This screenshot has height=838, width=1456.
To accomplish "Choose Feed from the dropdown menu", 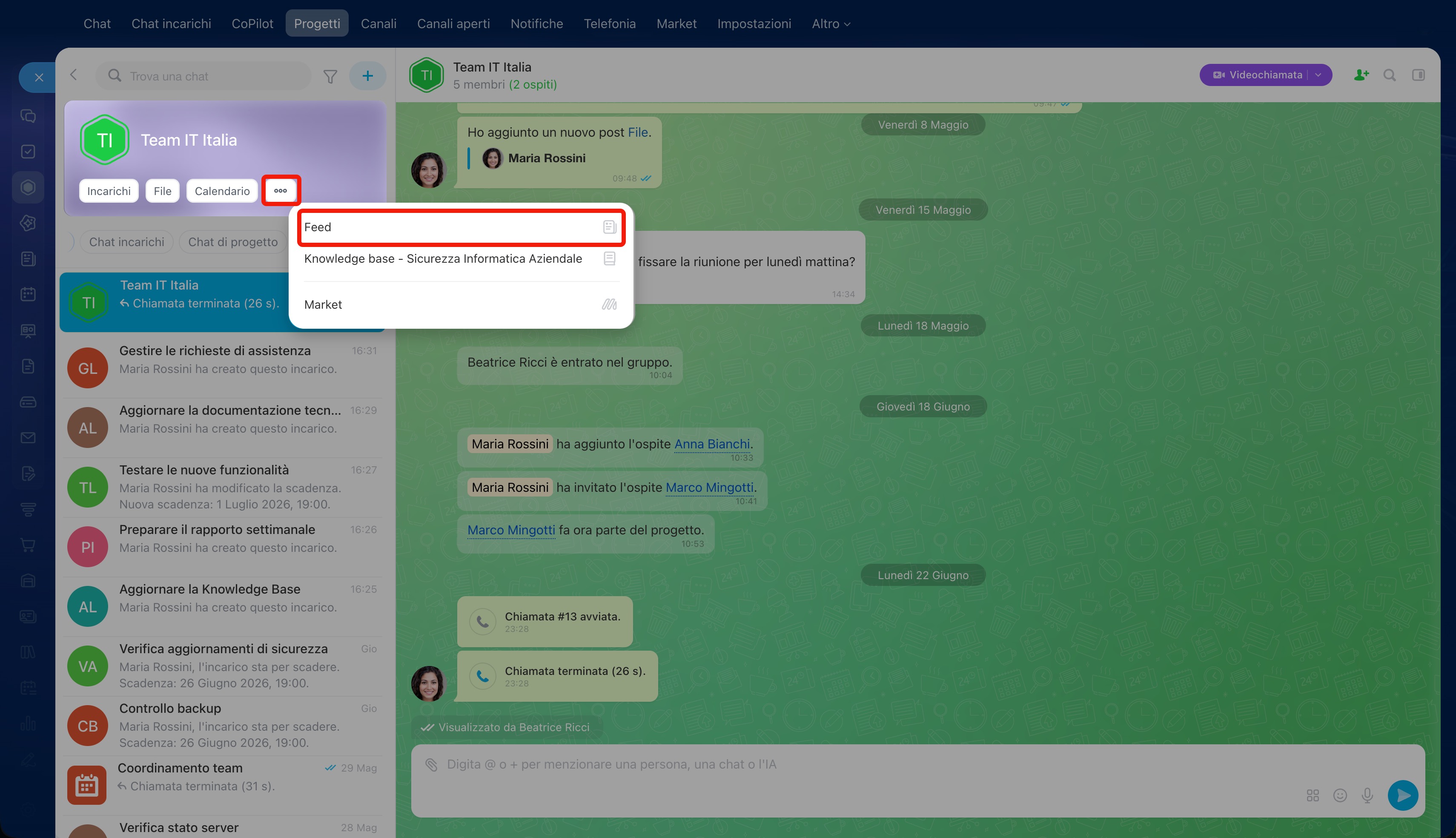I will coord(461,227).
